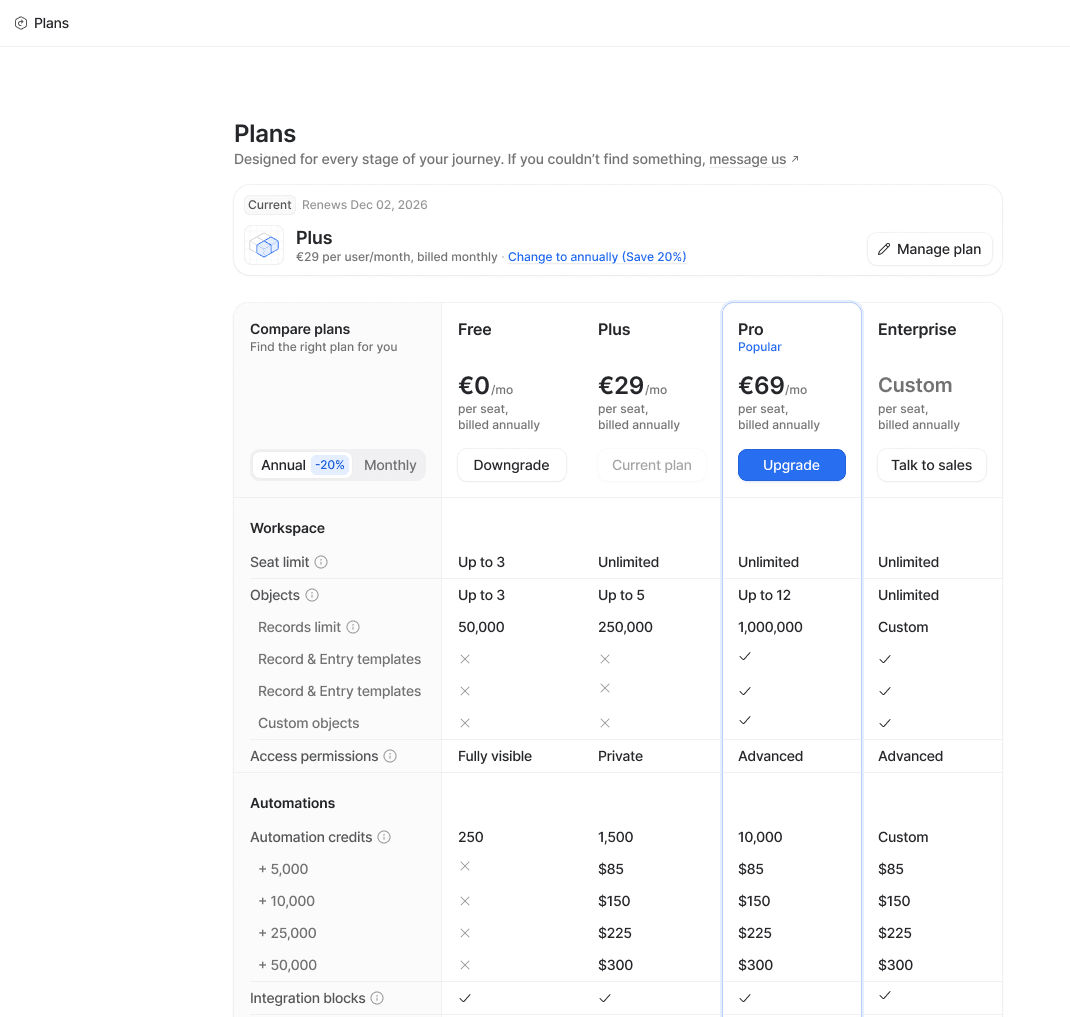
Task: Click the -20% discount badge
Action: [329, 465]
